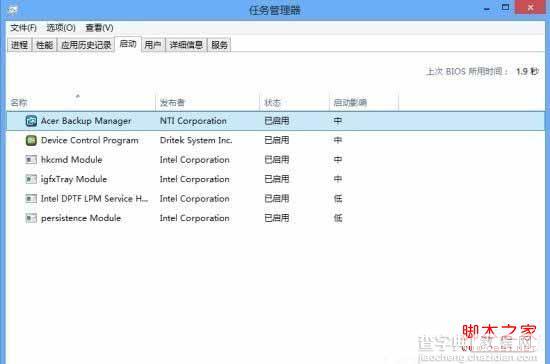Switch to the 详细信息 tab
This screenshot has width=550, height=364.
tap(186, 45)
